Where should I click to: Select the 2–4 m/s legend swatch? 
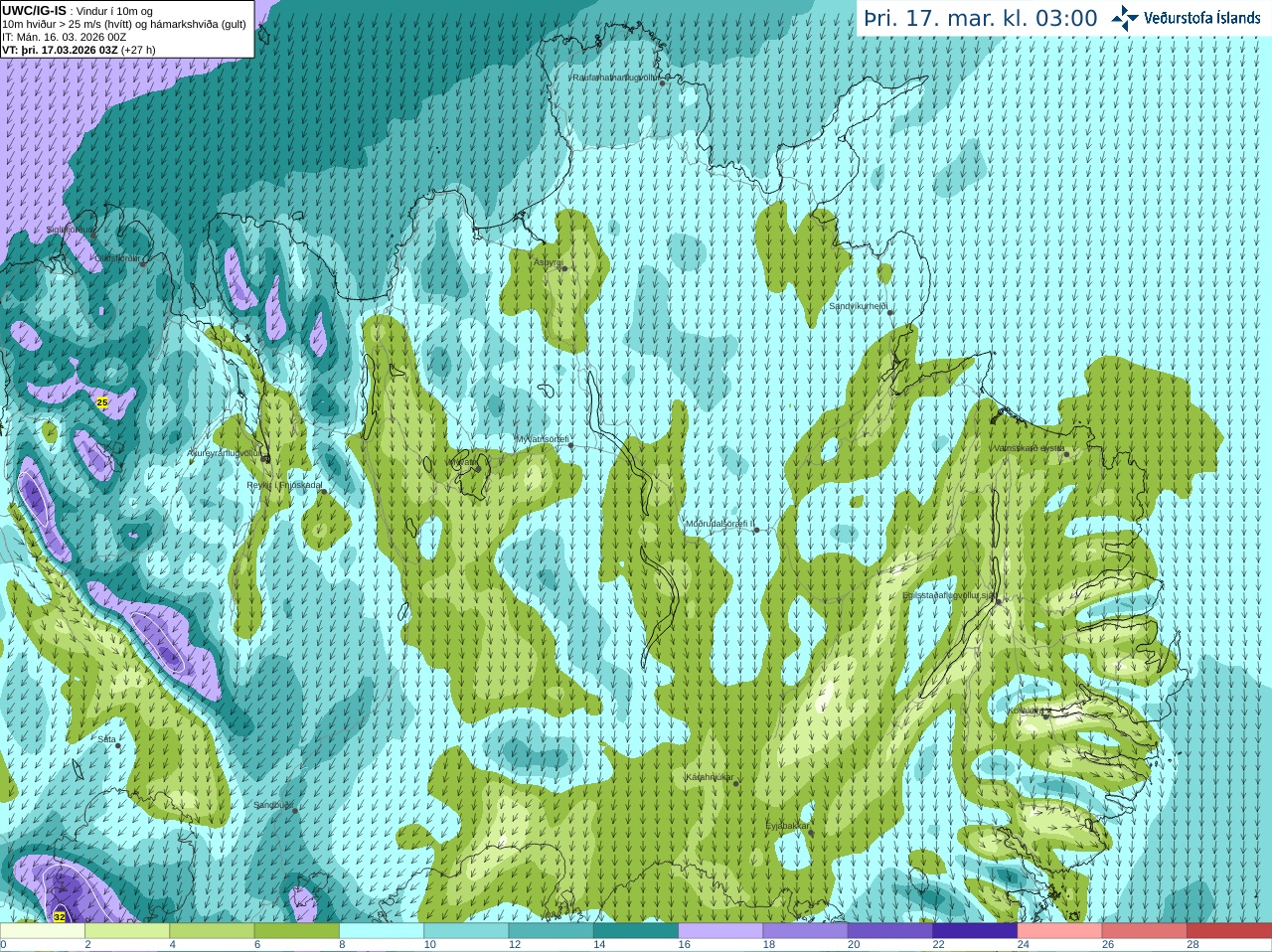pyautogui.click(x=127, y=931)
